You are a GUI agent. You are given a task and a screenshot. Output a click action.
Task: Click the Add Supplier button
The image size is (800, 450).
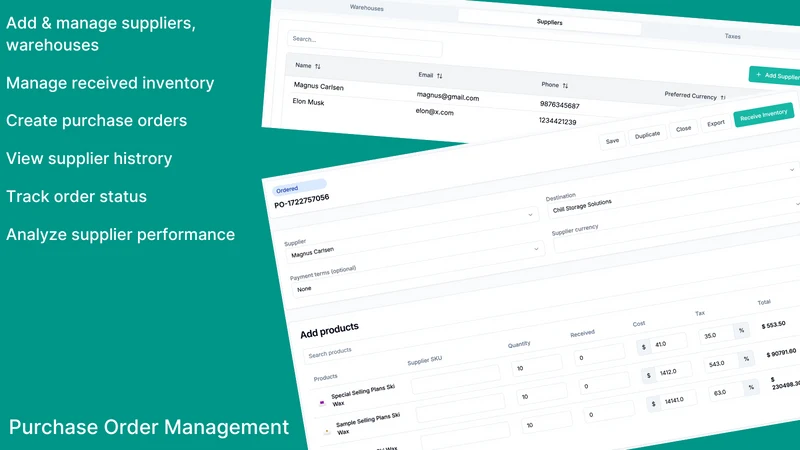click(774, 76)
